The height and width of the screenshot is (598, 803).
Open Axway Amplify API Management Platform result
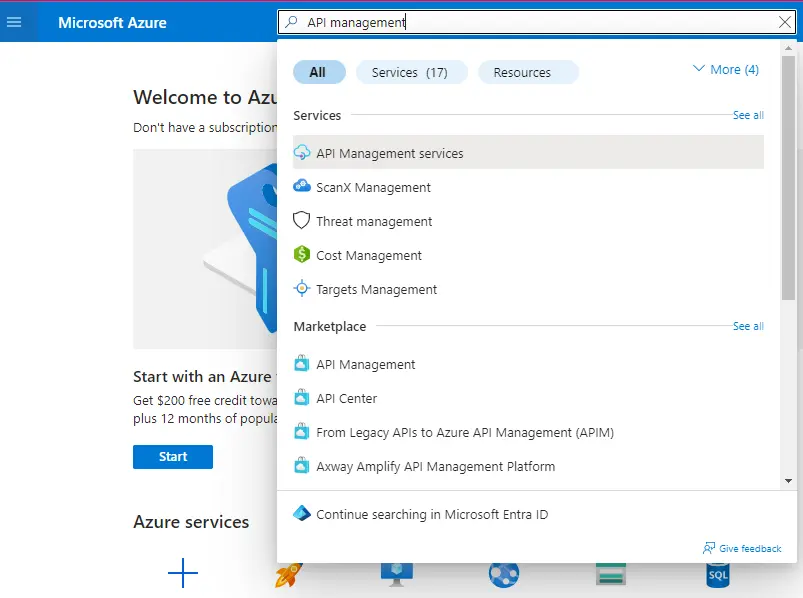coord(528,466)
